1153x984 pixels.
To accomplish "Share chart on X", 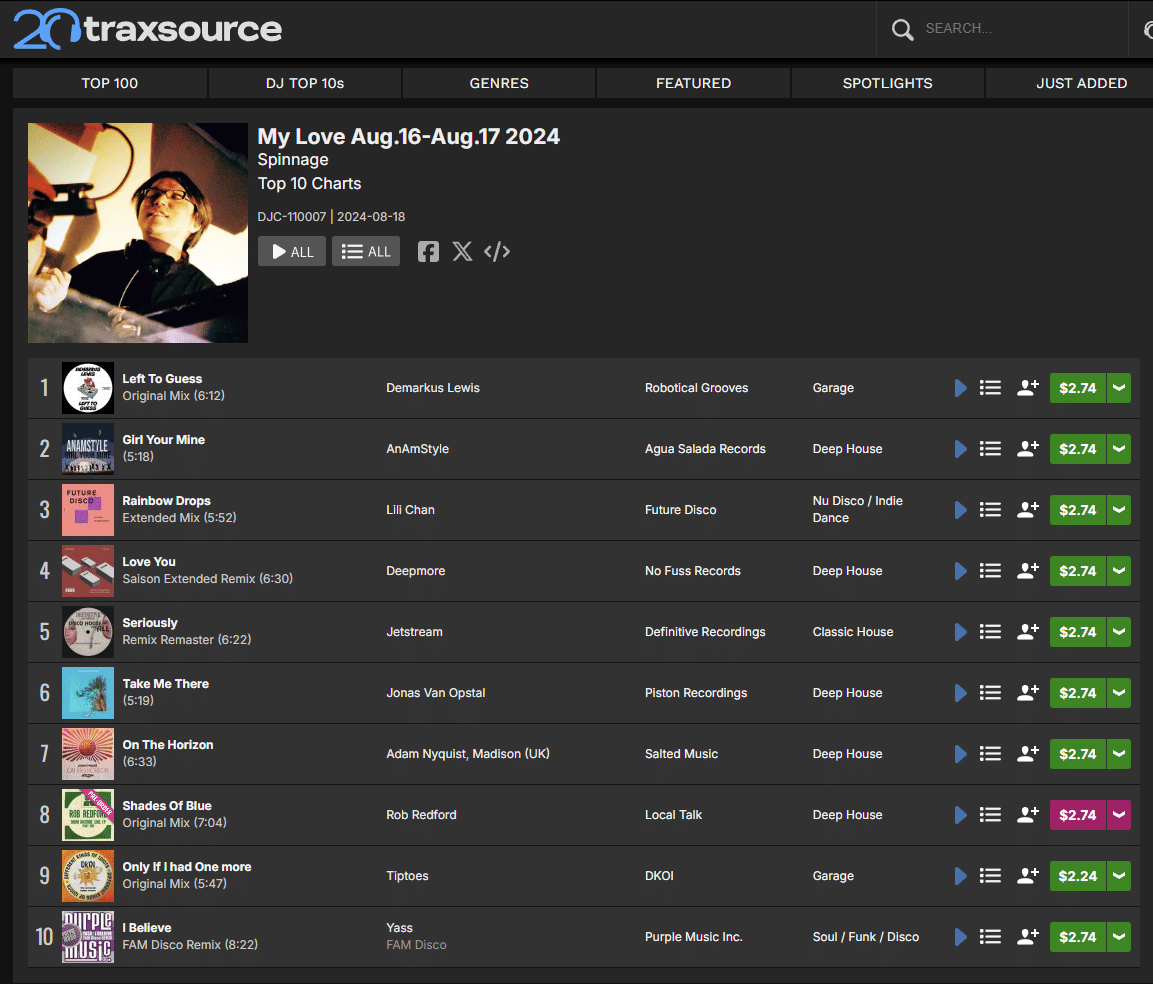I will tap(463, 252).
